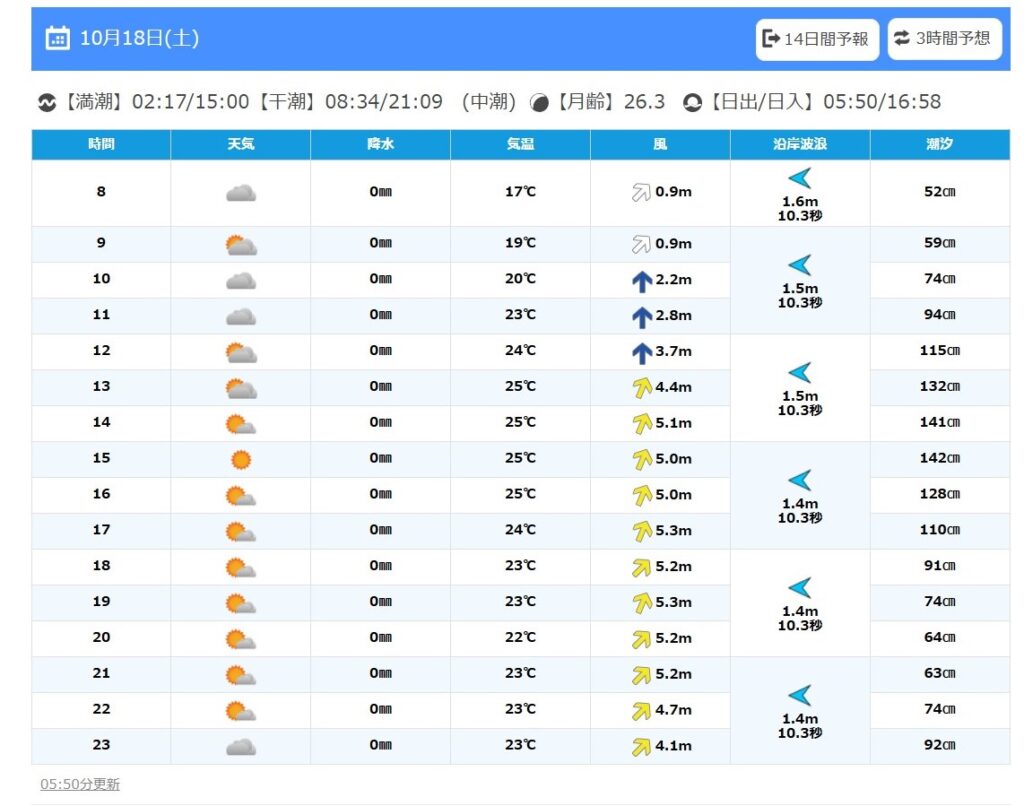Click the white wind arrow at 9時

coord(641,244)
